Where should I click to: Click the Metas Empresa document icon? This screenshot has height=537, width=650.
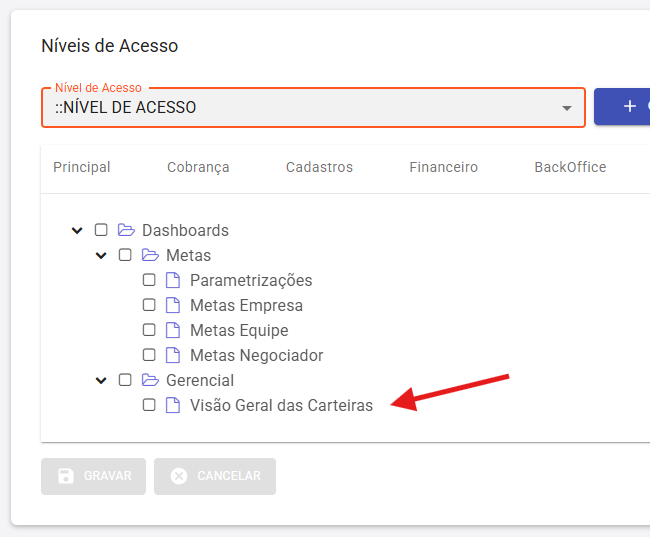(173, 305)
